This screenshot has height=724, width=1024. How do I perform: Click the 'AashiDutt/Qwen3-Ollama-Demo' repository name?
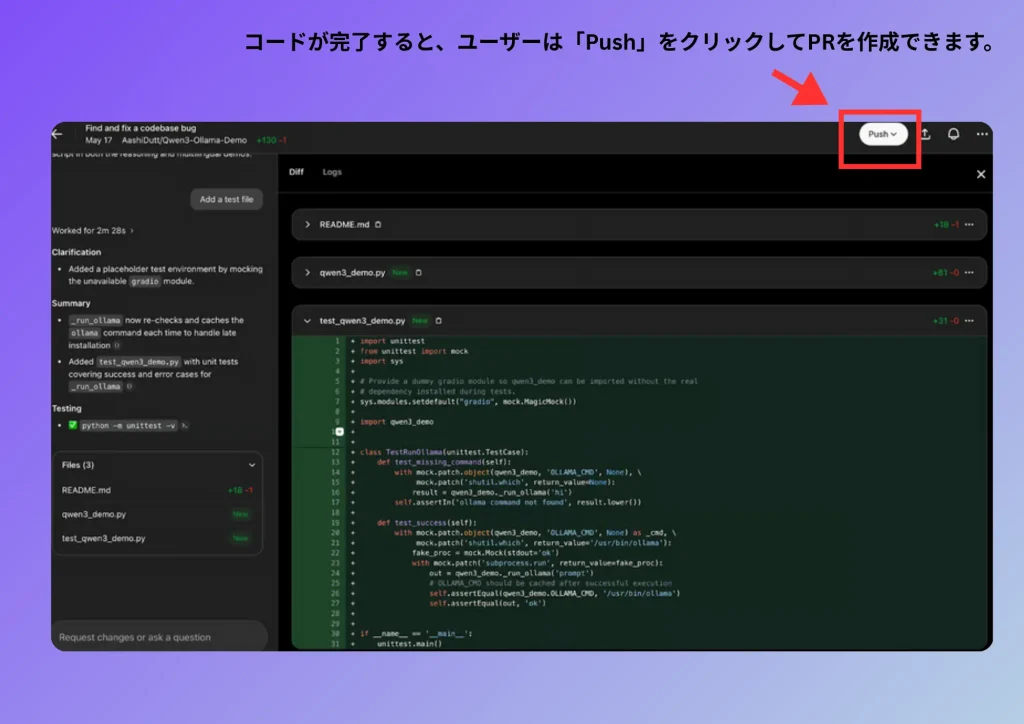point(184,140)
